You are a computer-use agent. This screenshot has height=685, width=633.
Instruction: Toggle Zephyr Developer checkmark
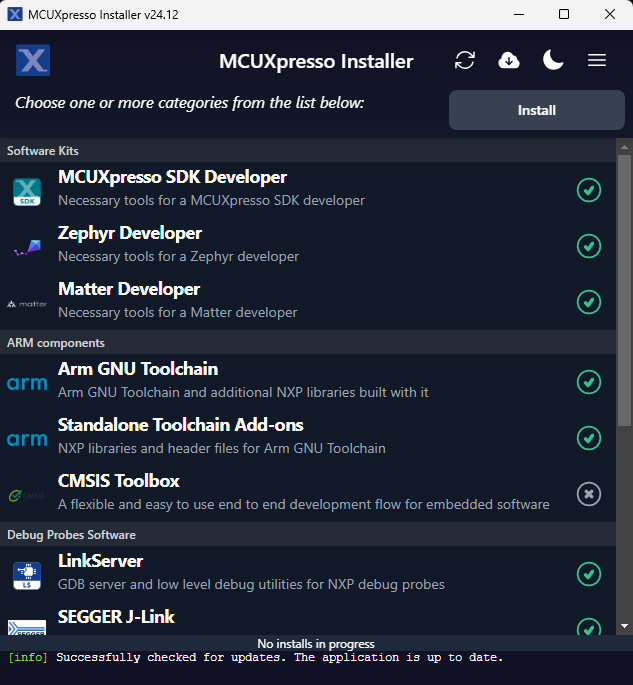coord(589,246)
